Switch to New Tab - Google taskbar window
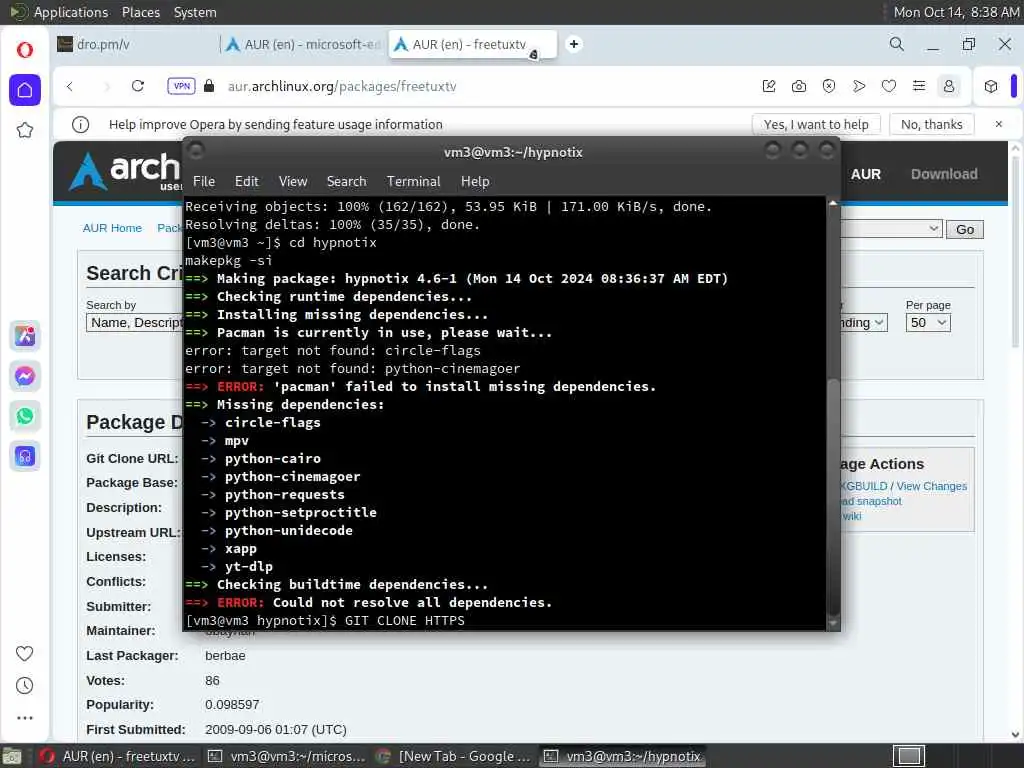Screen dimensions: 1024x768 (x=455, y=756)
